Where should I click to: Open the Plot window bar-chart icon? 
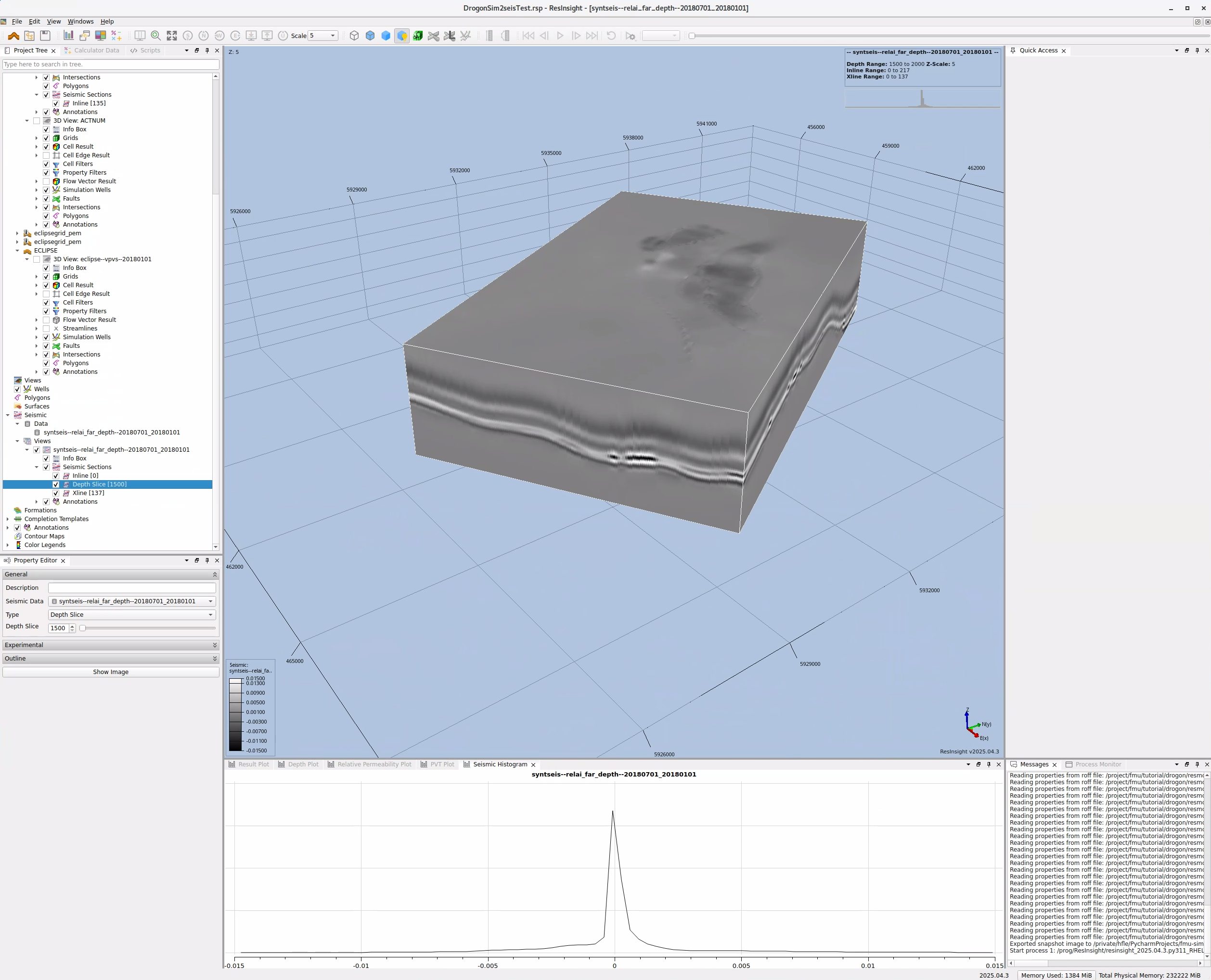[x=68, y=36]
